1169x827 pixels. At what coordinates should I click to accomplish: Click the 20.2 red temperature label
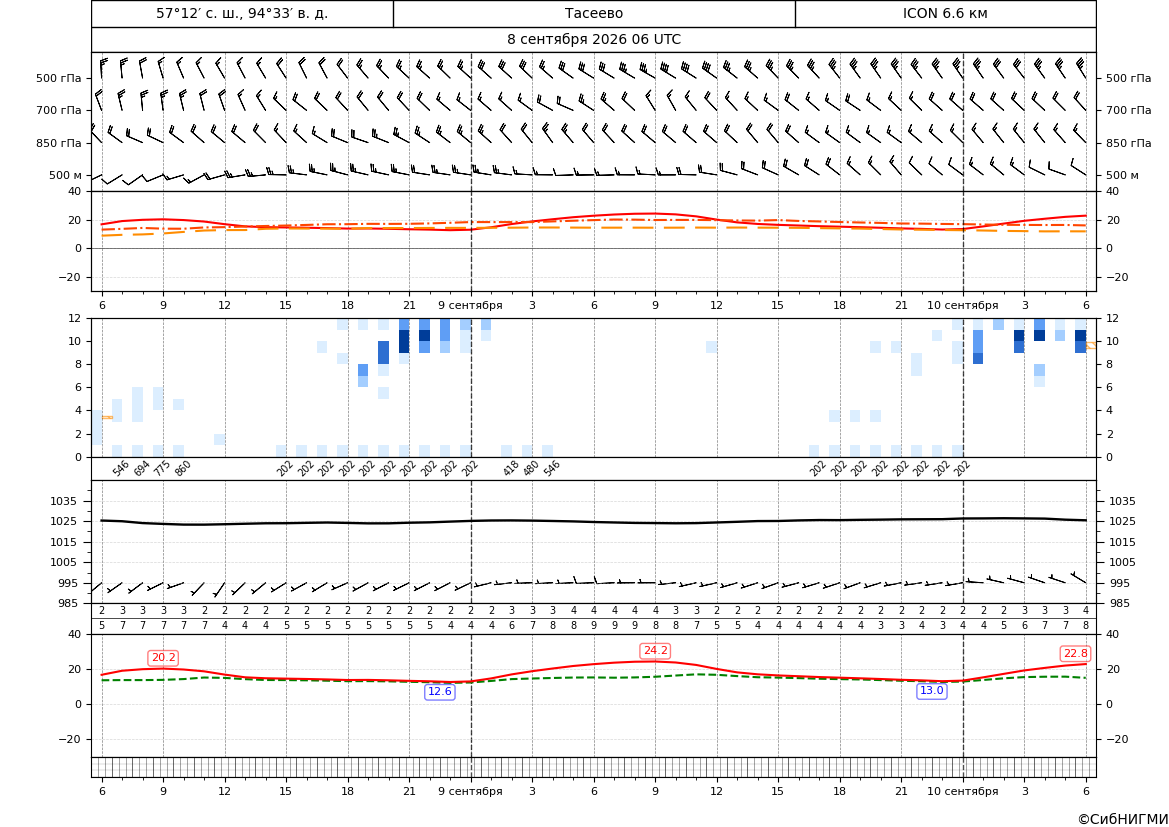coord(164,658)
